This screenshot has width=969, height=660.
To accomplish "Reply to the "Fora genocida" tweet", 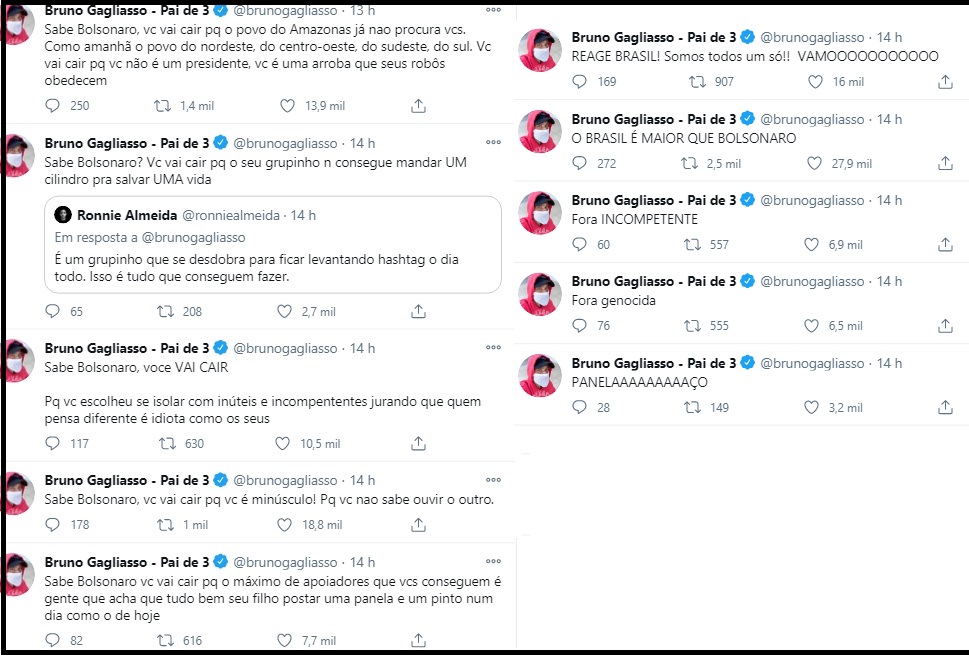I will pyautogui.click(x=578, y=325).
